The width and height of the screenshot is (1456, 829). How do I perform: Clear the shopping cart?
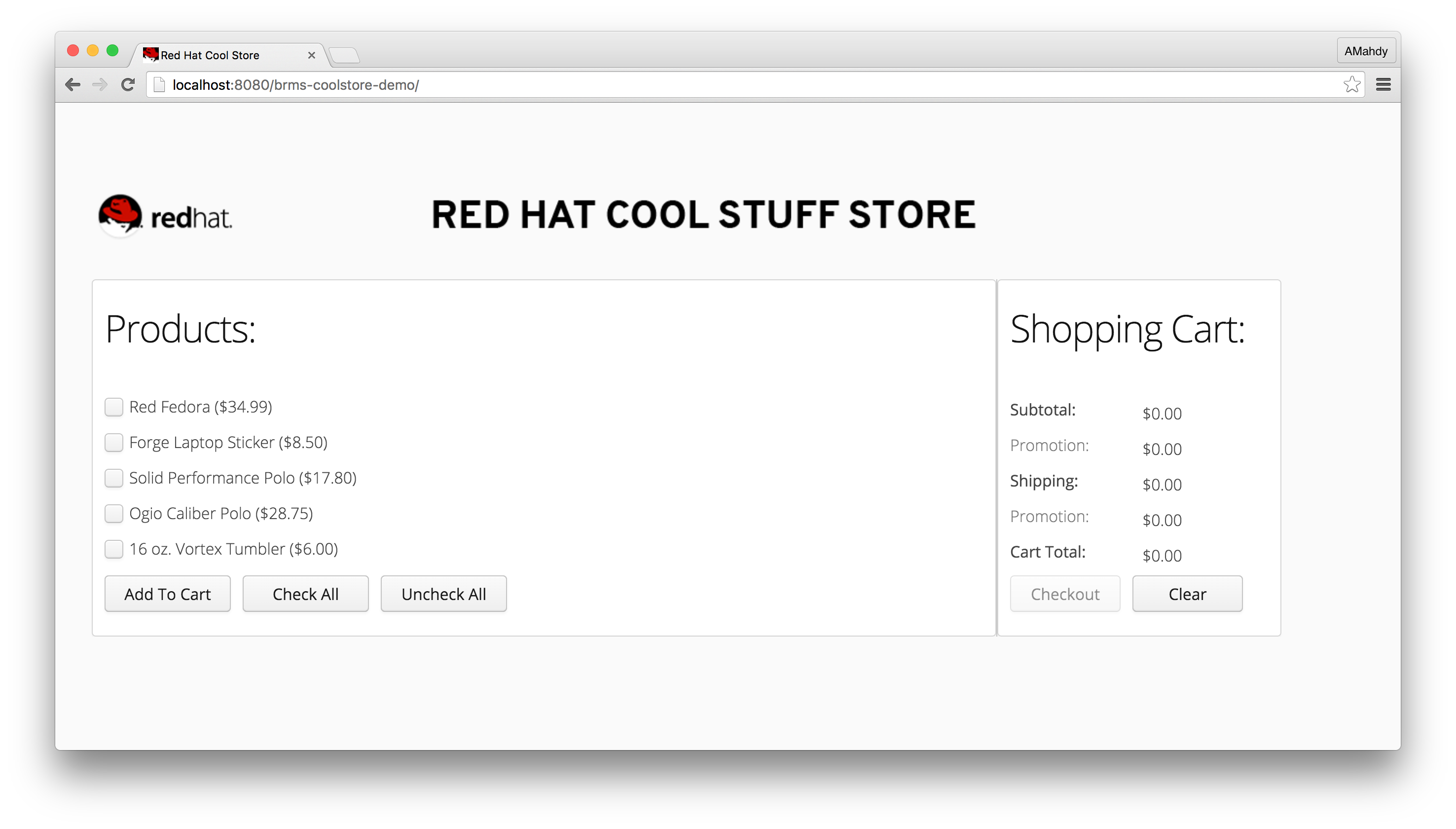1187,594
